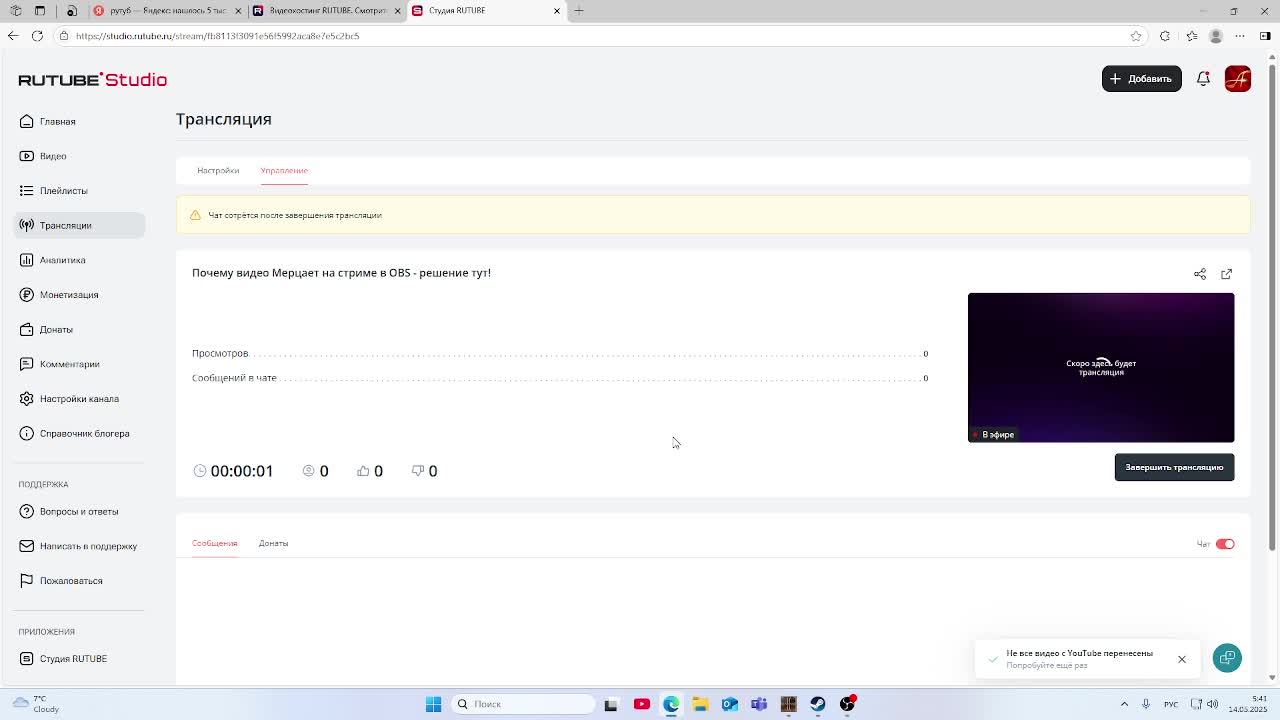Switch to the Управление tab
Image resolution: width=1280 pixels, height=720 pixels.
click(x=284, y=170)
